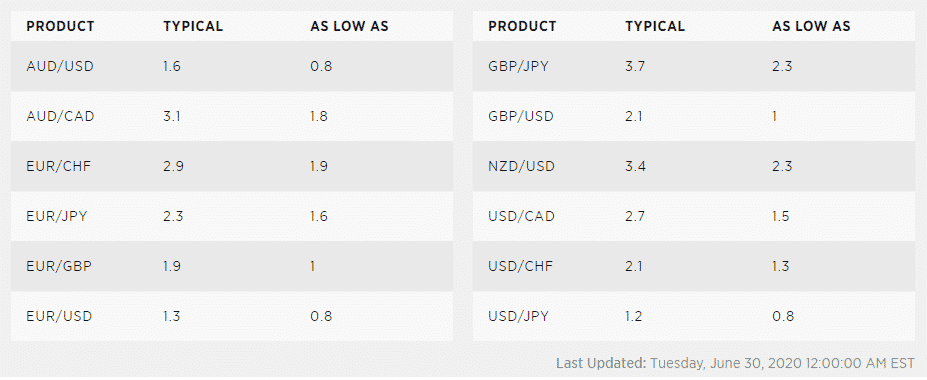The image size is (927, 380).
Task: Click the AUD/USD product cell
Action: pos(60,66)
